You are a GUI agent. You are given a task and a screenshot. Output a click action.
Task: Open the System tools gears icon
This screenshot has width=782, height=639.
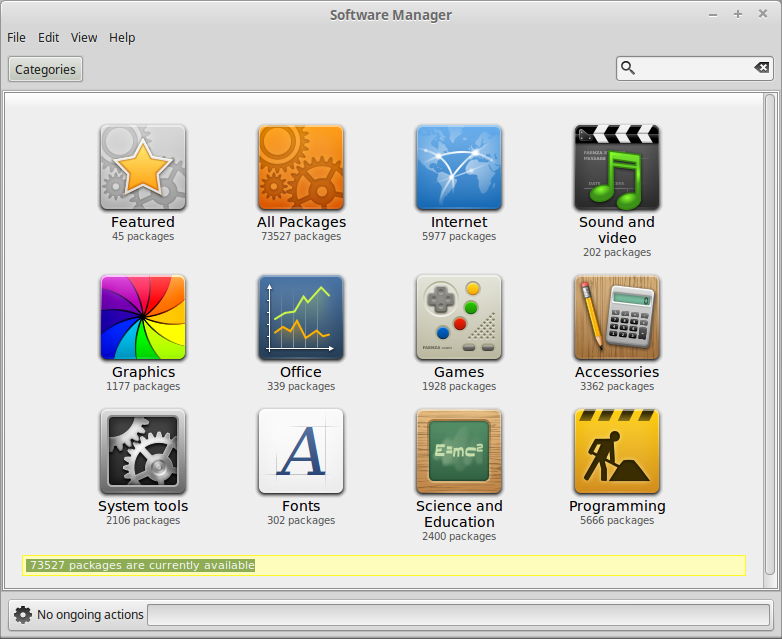(143, 451)
